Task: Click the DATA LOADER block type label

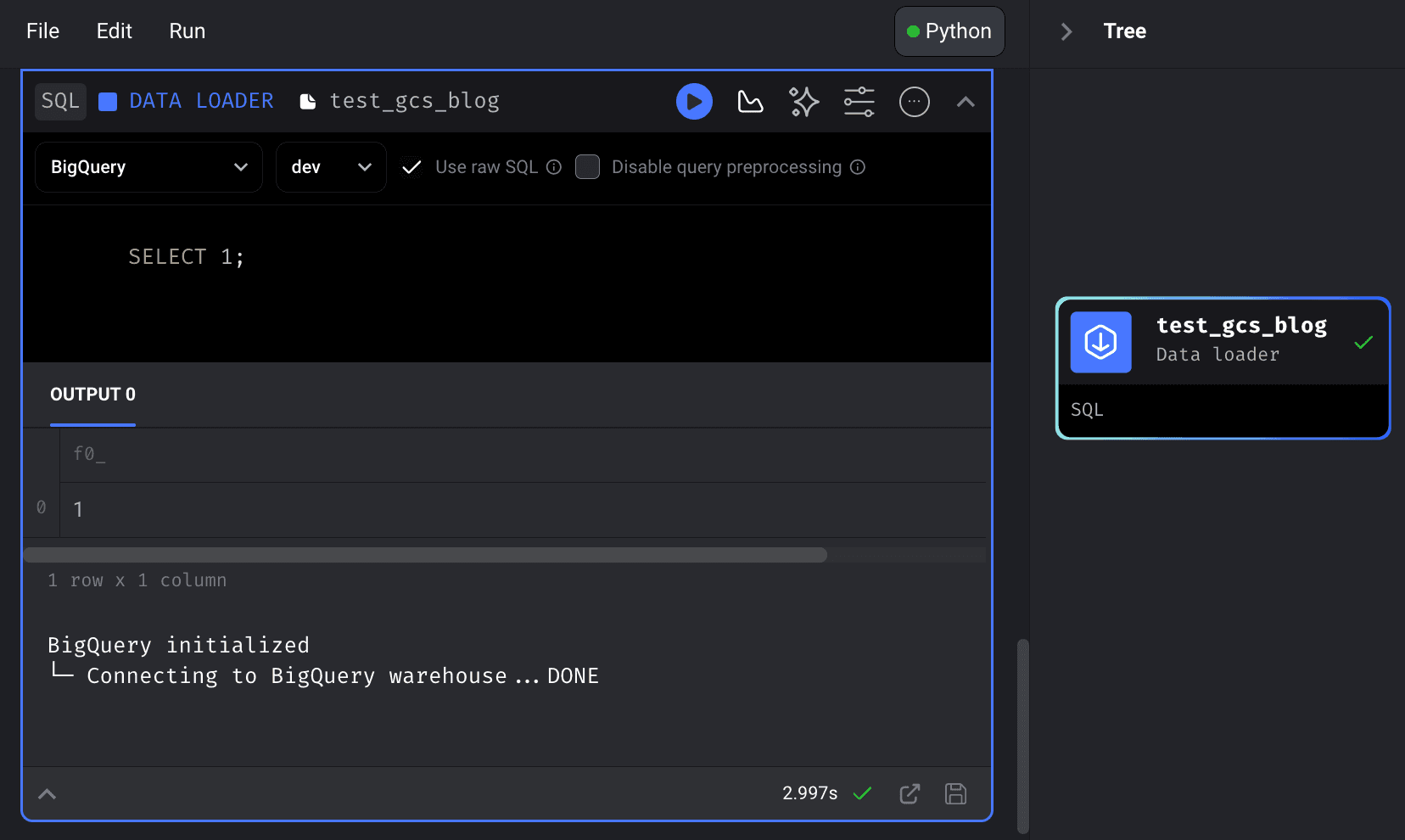Action: (x=201, y=101)
